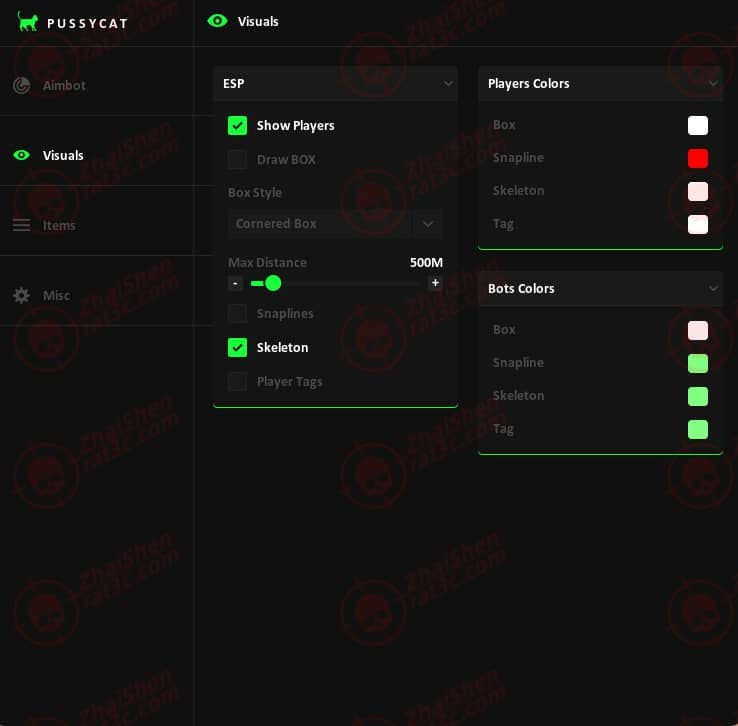The height and width of the screenshot is (726, 738).
Task: Open Bots Skeleton green color swatch
Action: (698, 396)
